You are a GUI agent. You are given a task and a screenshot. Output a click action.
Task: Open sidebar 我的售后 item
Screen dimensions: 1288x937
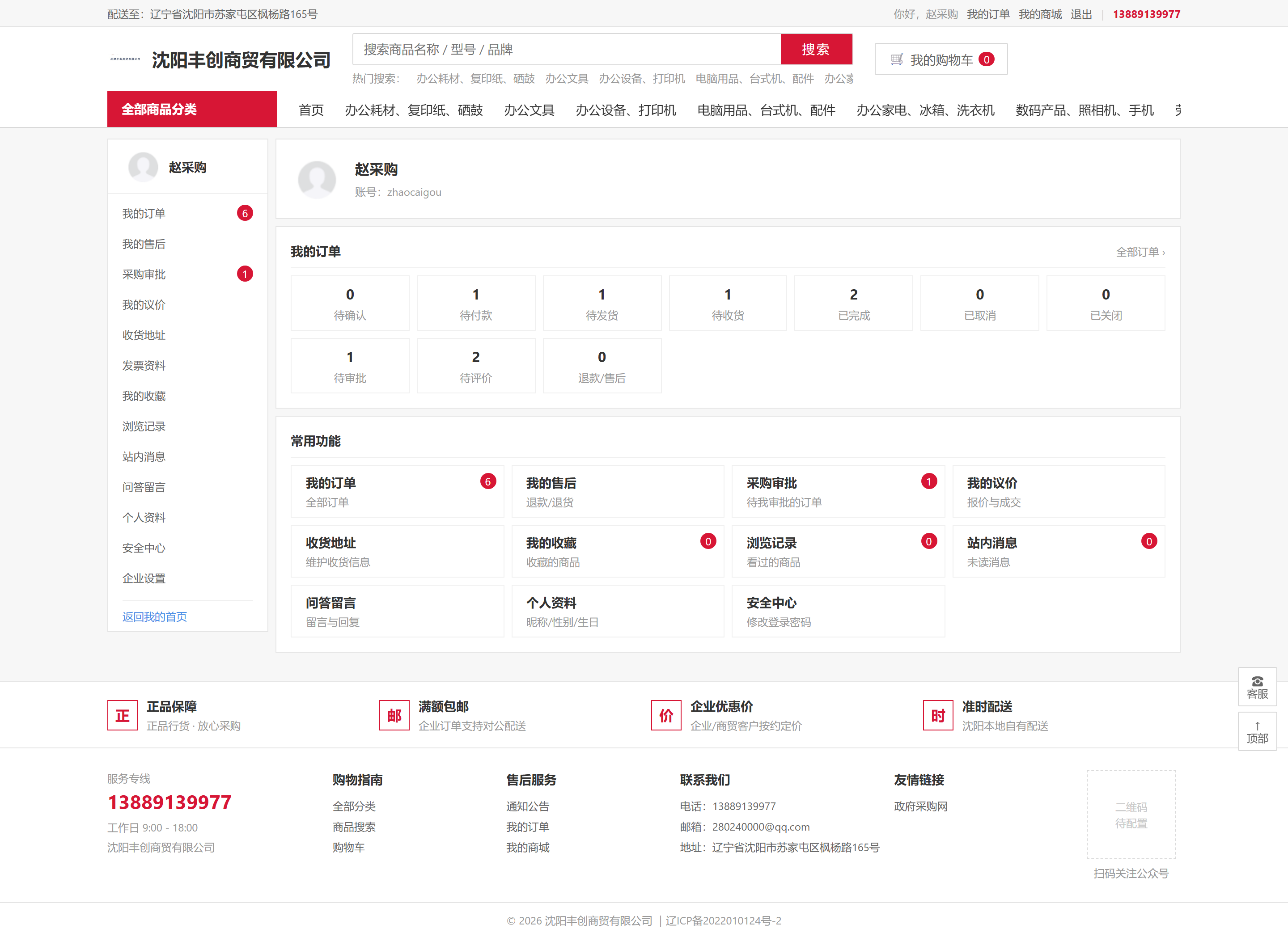click(x=187, y=244)
